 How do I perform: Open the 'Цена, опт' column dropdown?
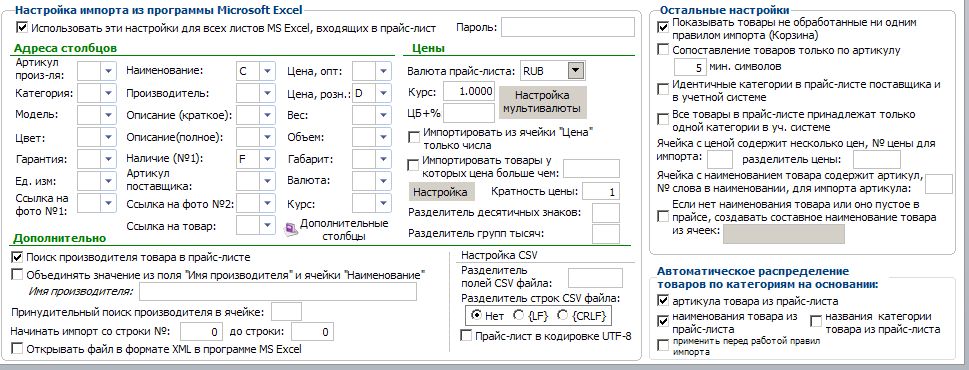coord(384,72)
